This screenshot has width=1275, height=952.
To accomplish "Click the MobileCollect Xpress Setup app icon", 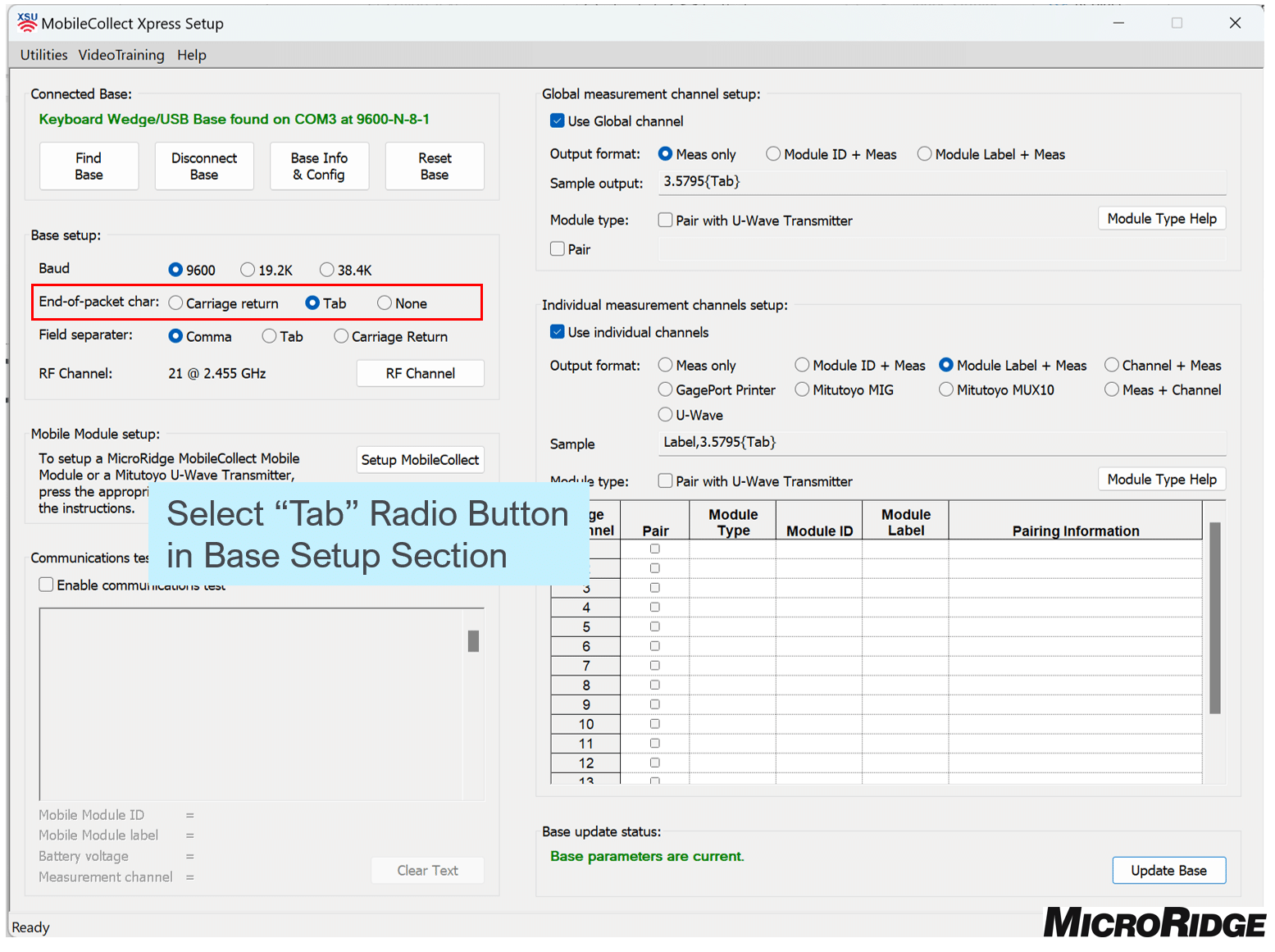I will (27, 22).
